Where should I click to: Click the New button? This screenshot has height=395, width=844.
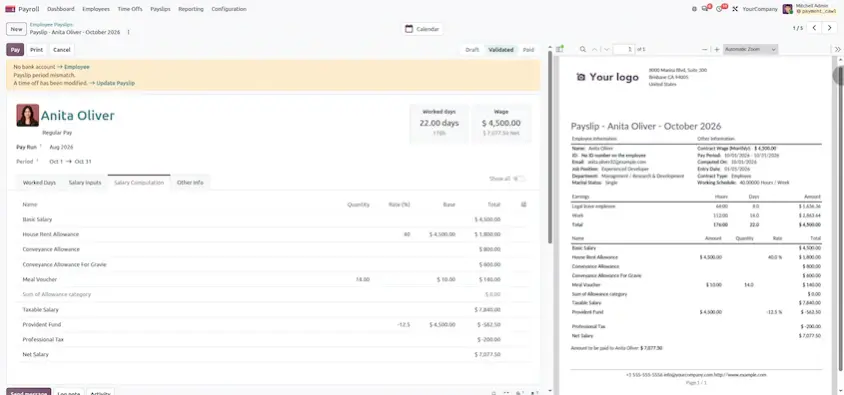tap(16, 29)
